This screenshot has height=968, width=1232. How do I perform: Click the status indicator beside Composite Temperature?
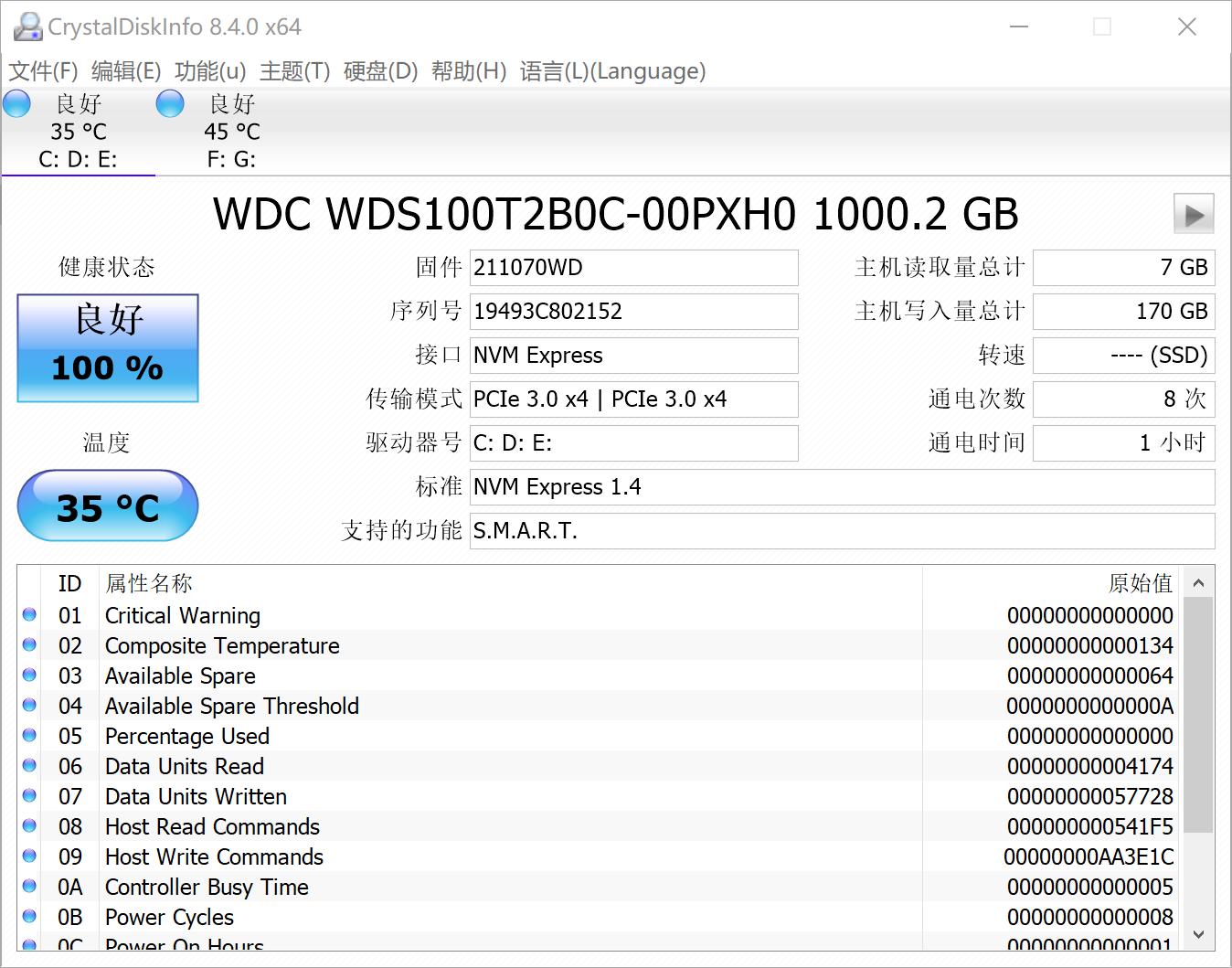coord(28,645)
